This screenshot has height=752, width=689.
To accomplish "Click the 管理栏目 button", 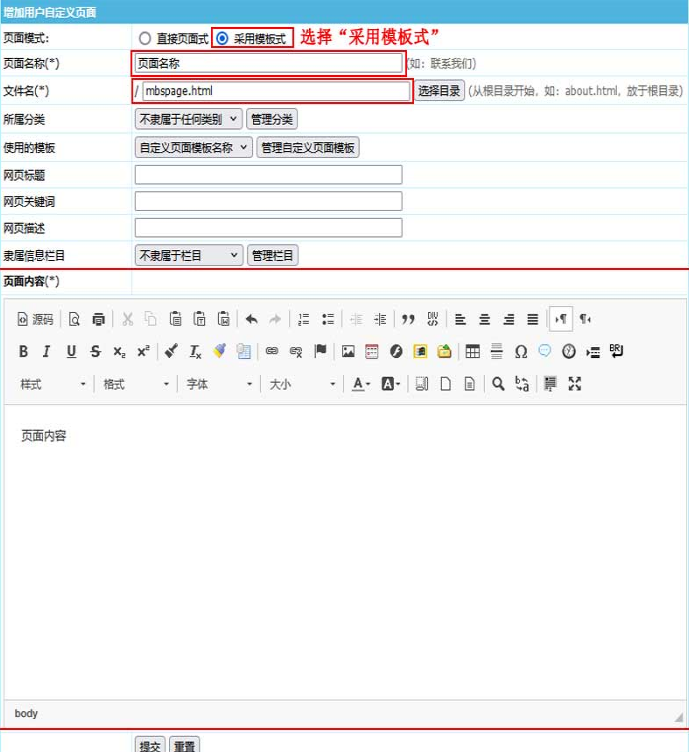I will pyautogui.click(x=272, y=255).
